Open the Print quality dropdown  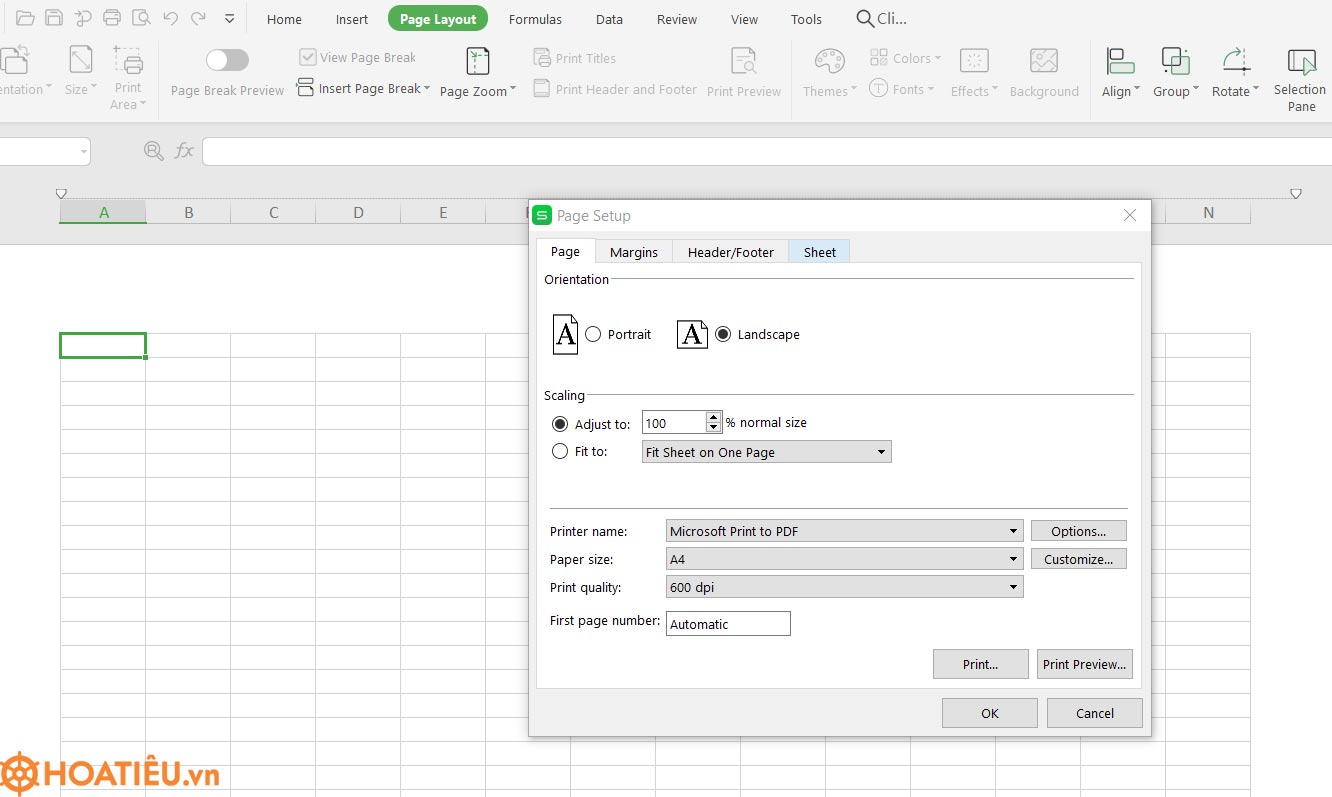click(1013, 586)
